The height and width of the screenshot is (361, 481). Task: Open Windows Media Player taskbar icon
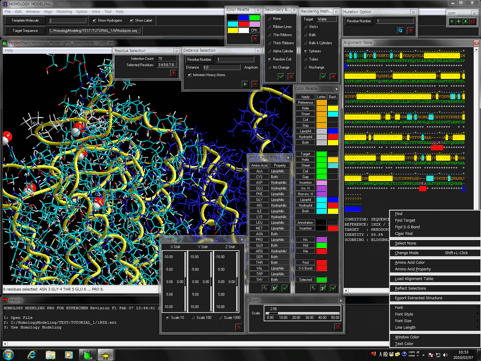(69, 355)
